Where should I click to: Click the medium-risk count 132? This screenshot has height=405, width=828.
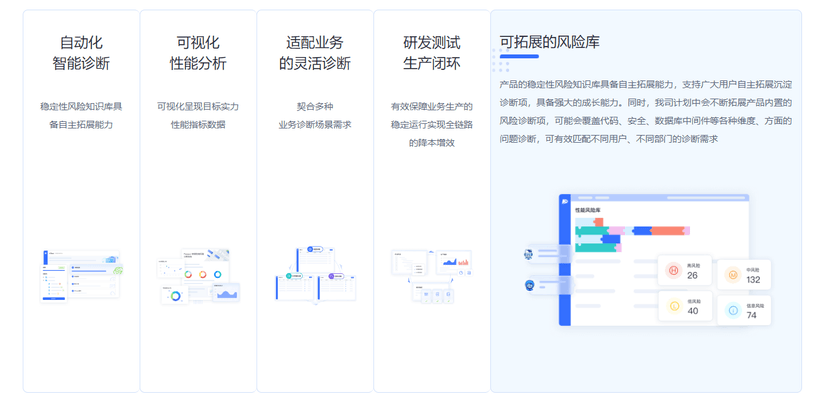tap(753, 280)
